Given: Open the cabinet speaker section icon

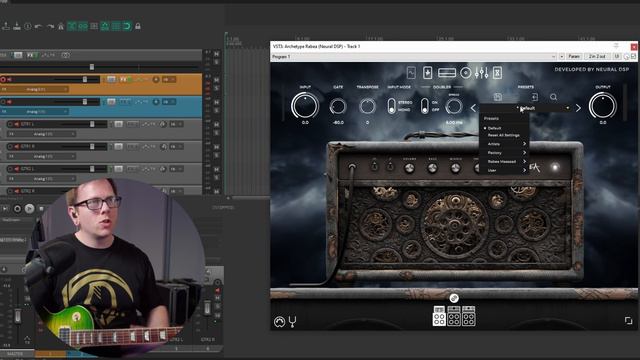Looking at the screenshot, I should (466, 73).
